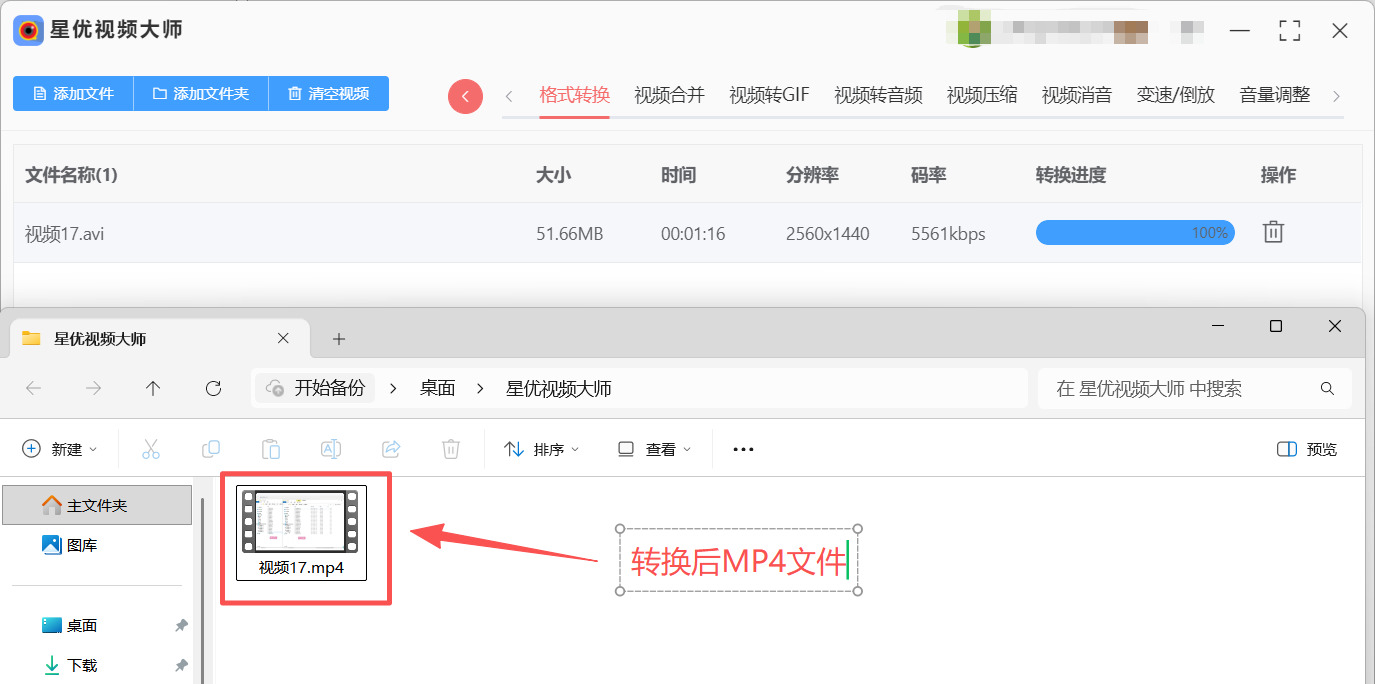Refresh the Explorer folder view
This screenshot has width=1375, height=684.
[x=213, y=389]
